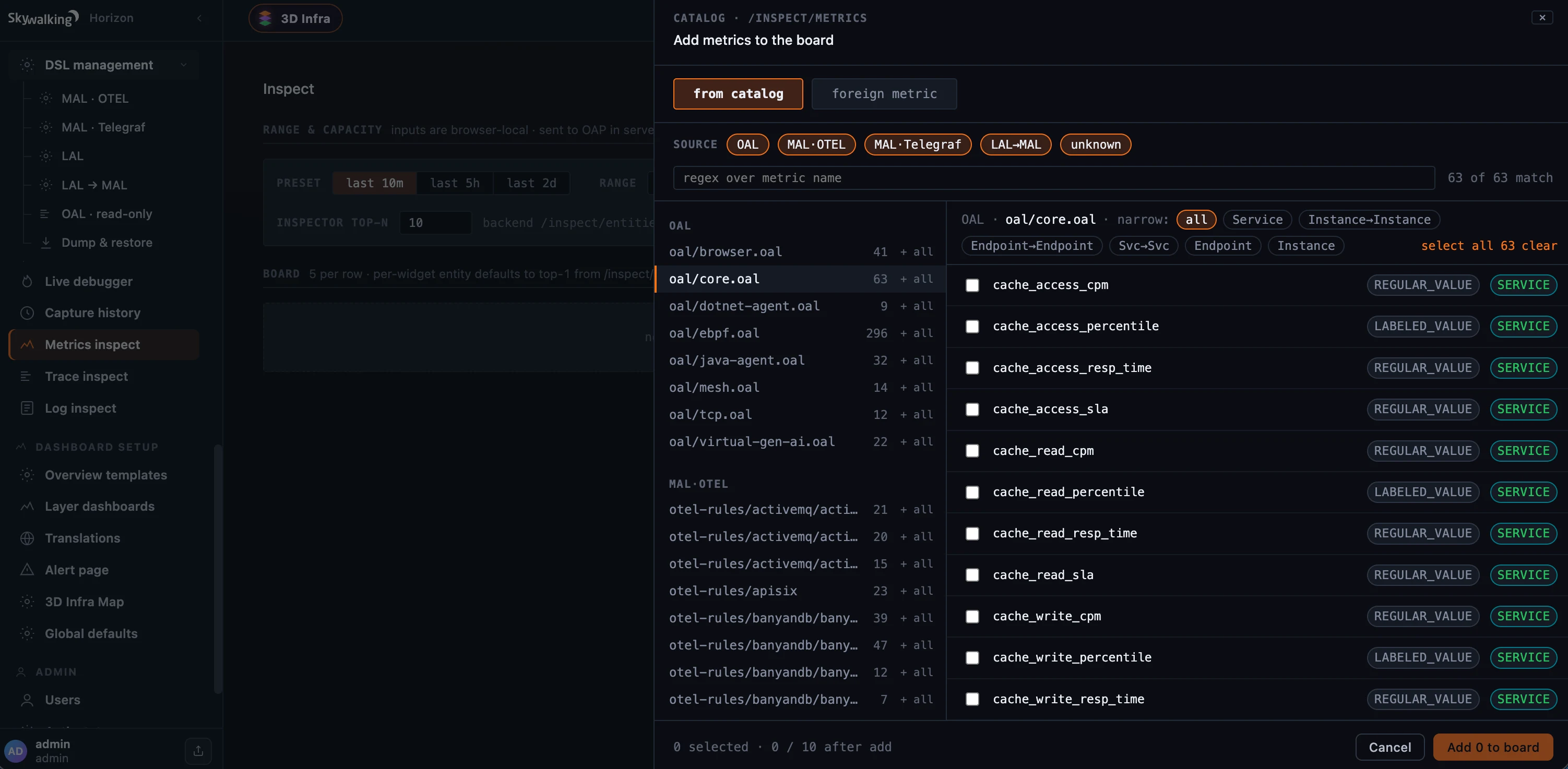Select otel-rules/apisix in the catalog list
This screenshot has width=1568, height=769.
click(800, 591)
